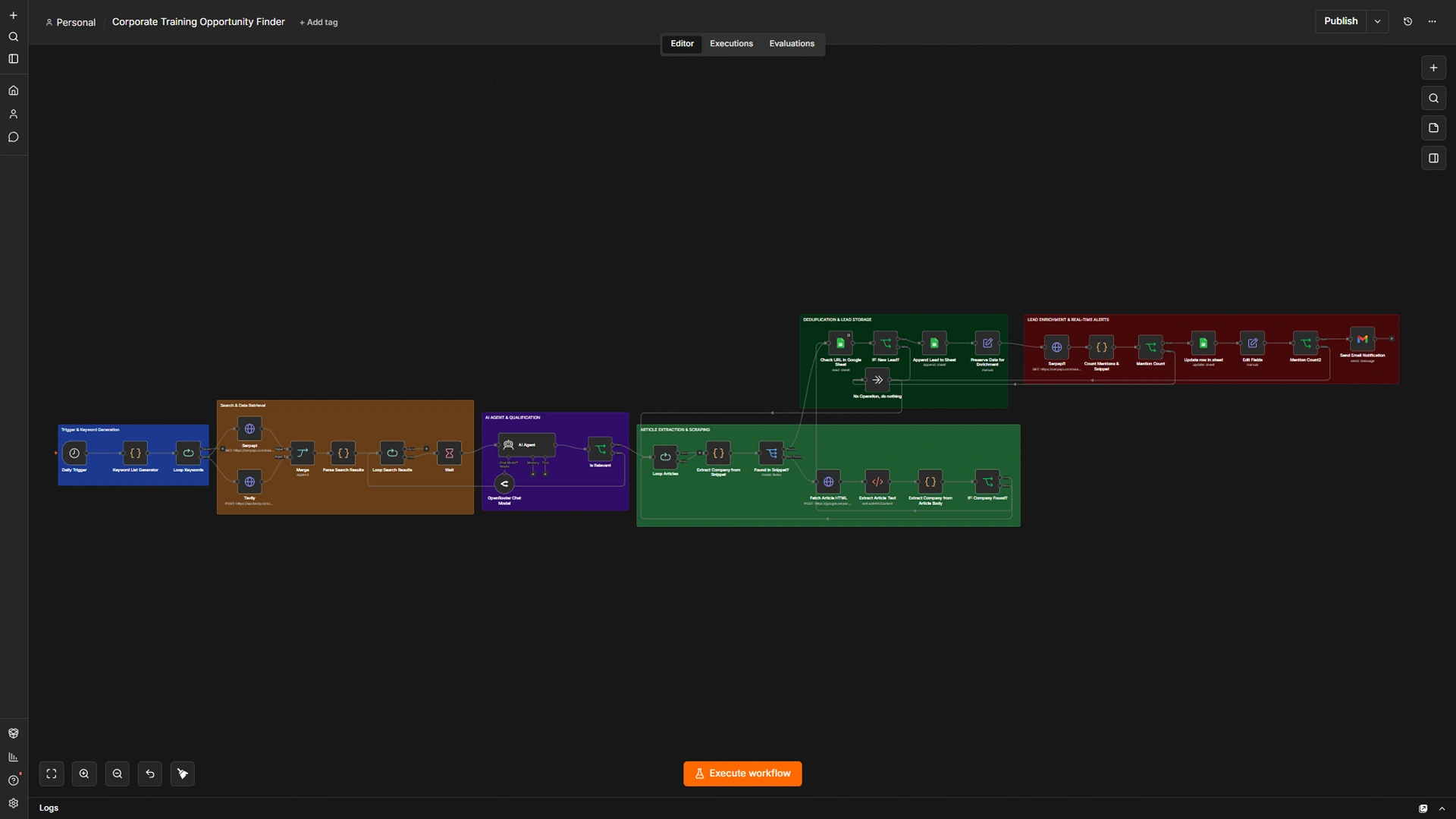Select the Wait node
The height and width of the screenshot is (819, 1456).
click(x=449, y=453)
